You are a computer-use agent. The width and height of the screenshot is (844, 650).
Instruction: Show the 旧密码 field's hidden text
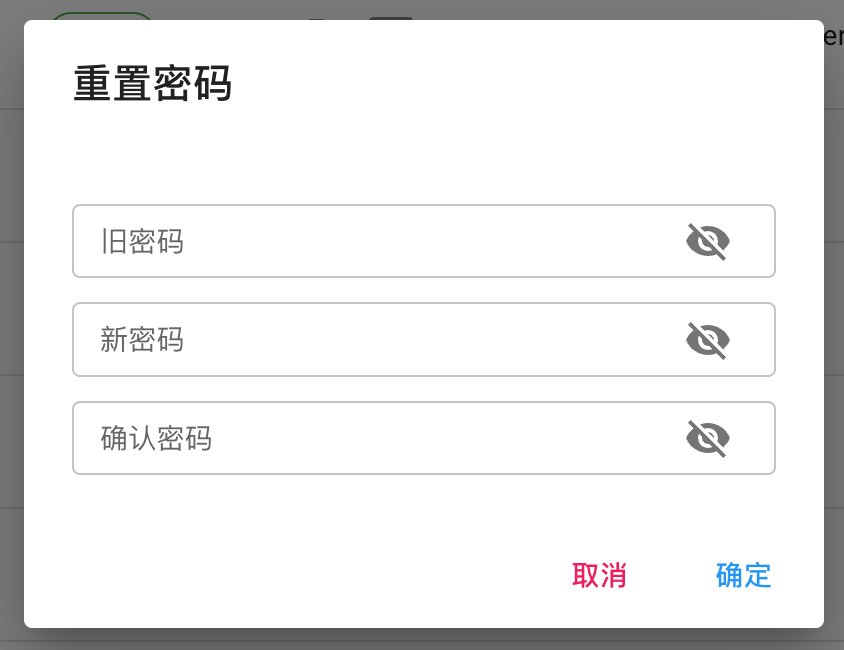708,242
